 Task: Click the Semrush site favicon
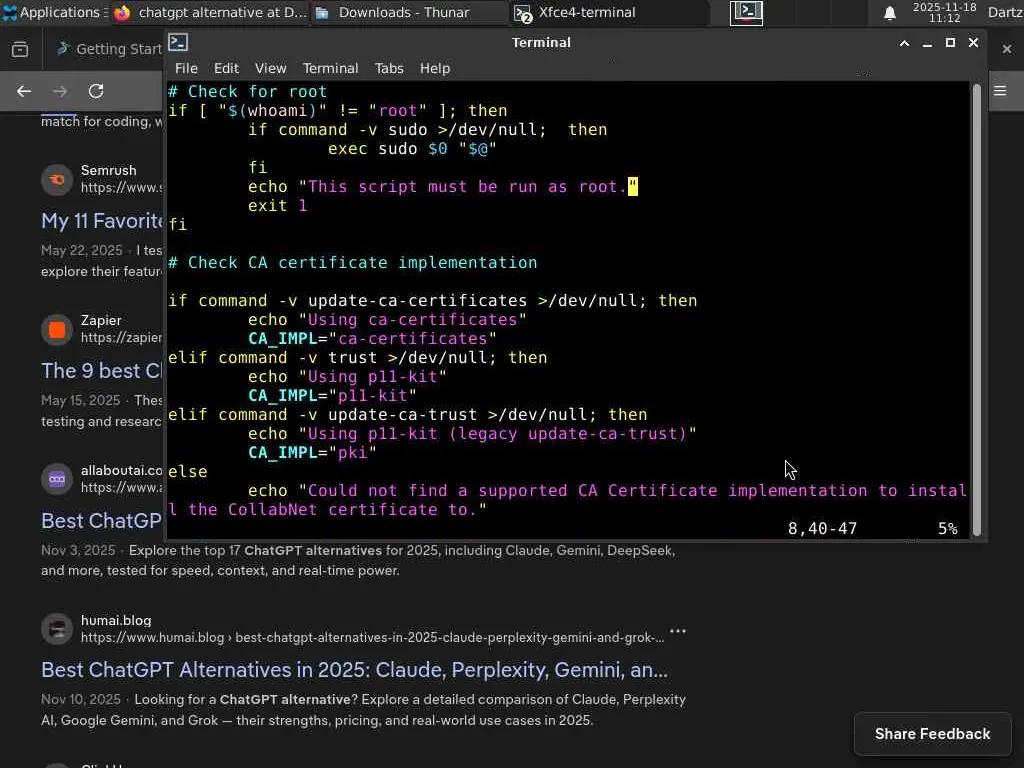(57, 179)
